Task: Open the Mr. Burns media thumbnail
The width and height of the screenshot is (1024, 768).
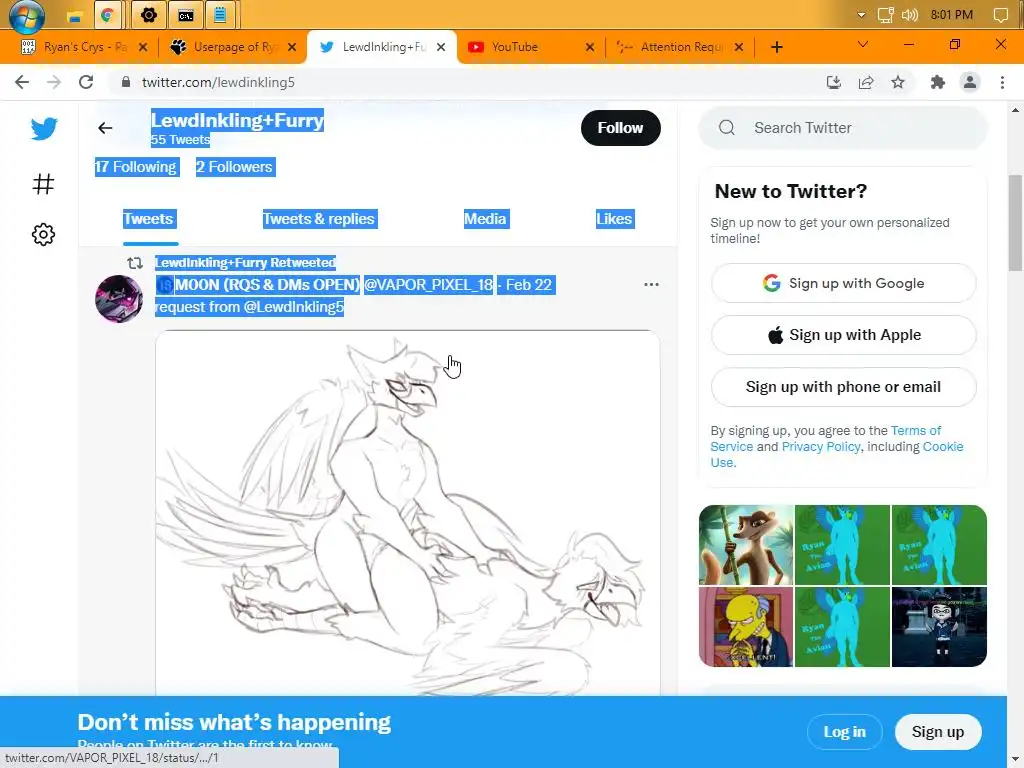Action: pyautogui.click(x=746, y=627)
